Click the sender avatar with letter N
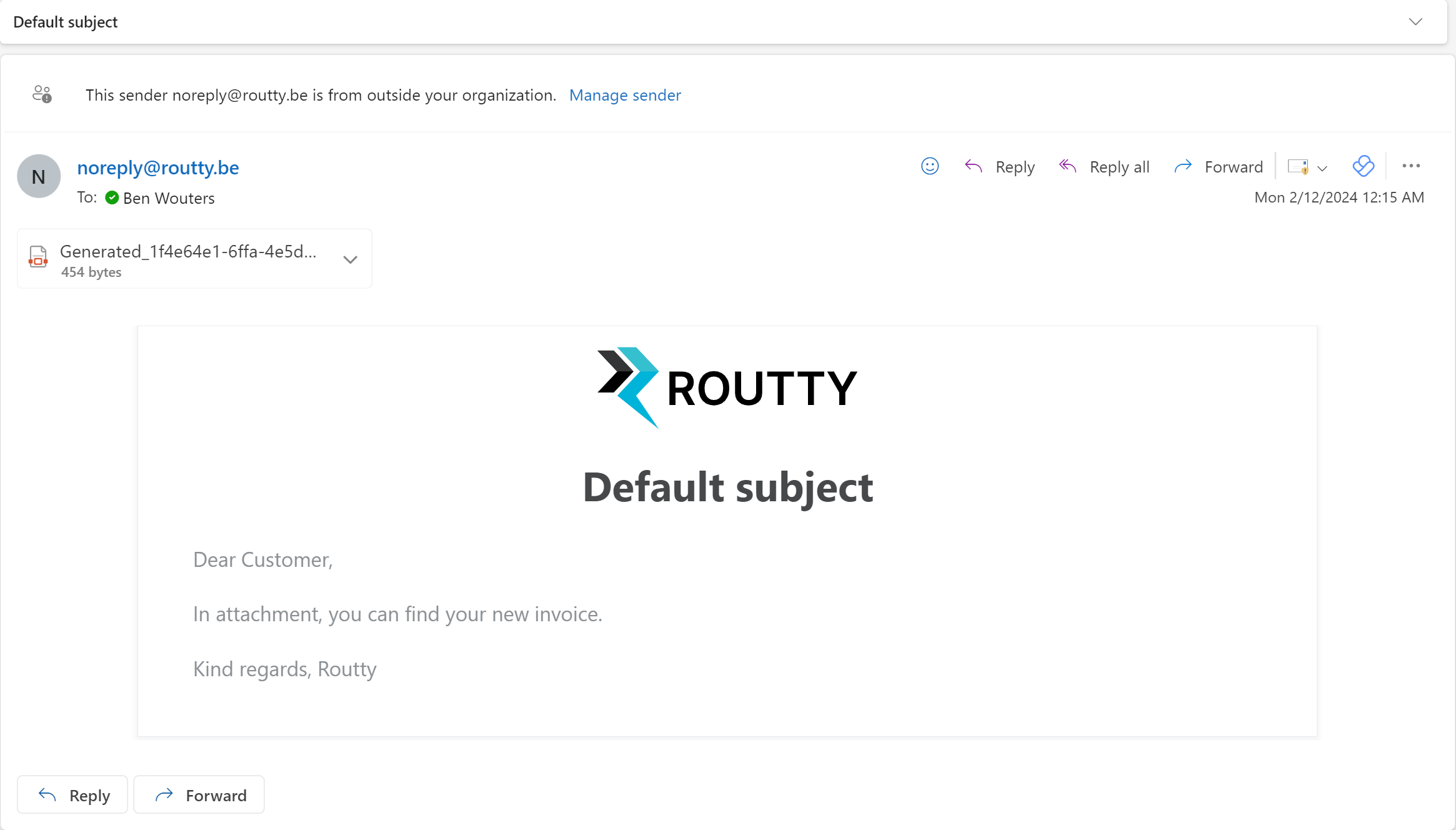Viewport: 1456px width, 830px height. (x=39, y=176)
